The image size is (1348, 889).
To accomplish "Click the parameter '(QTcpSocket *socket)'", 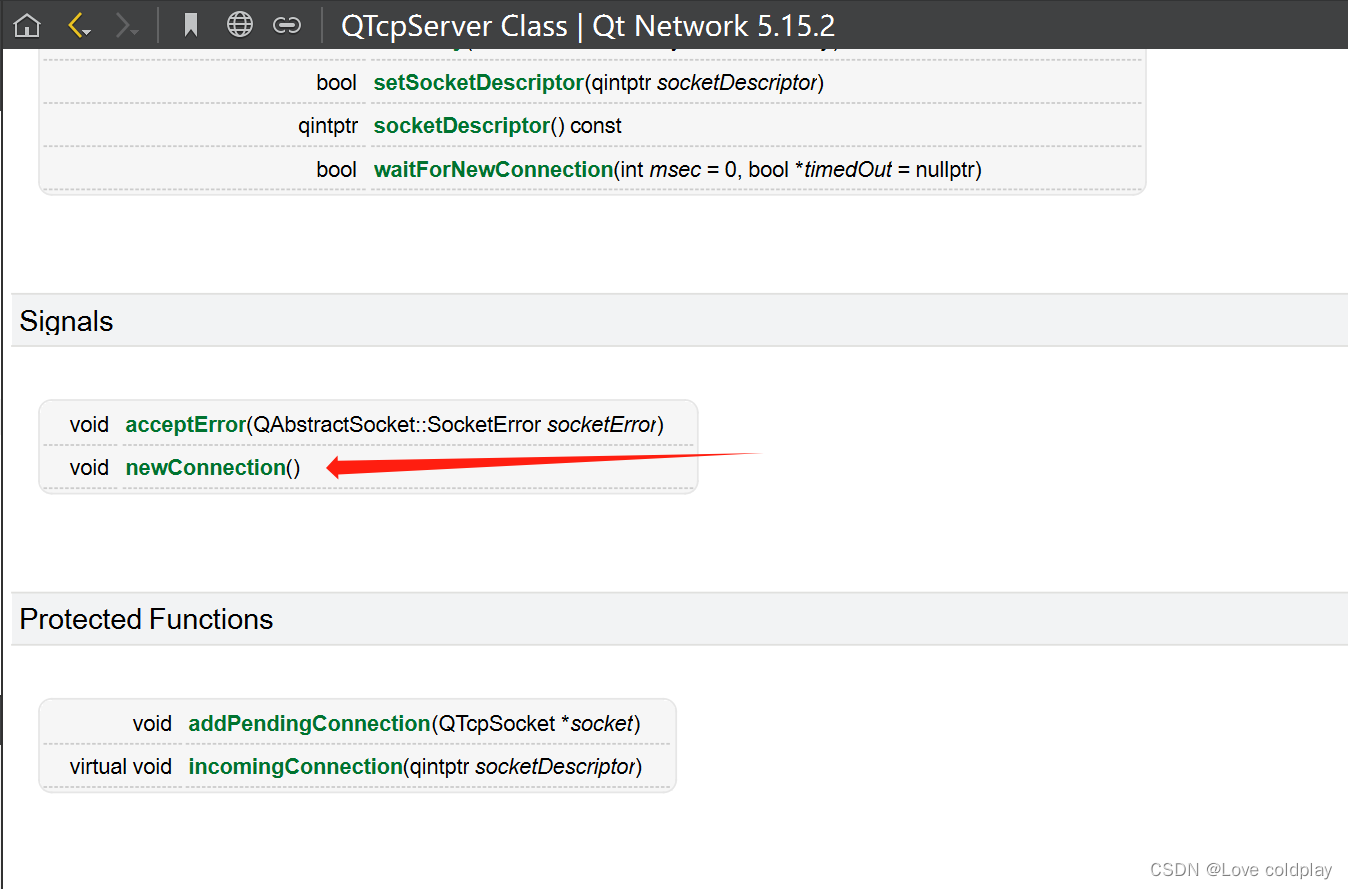I will tap(536, 724).
